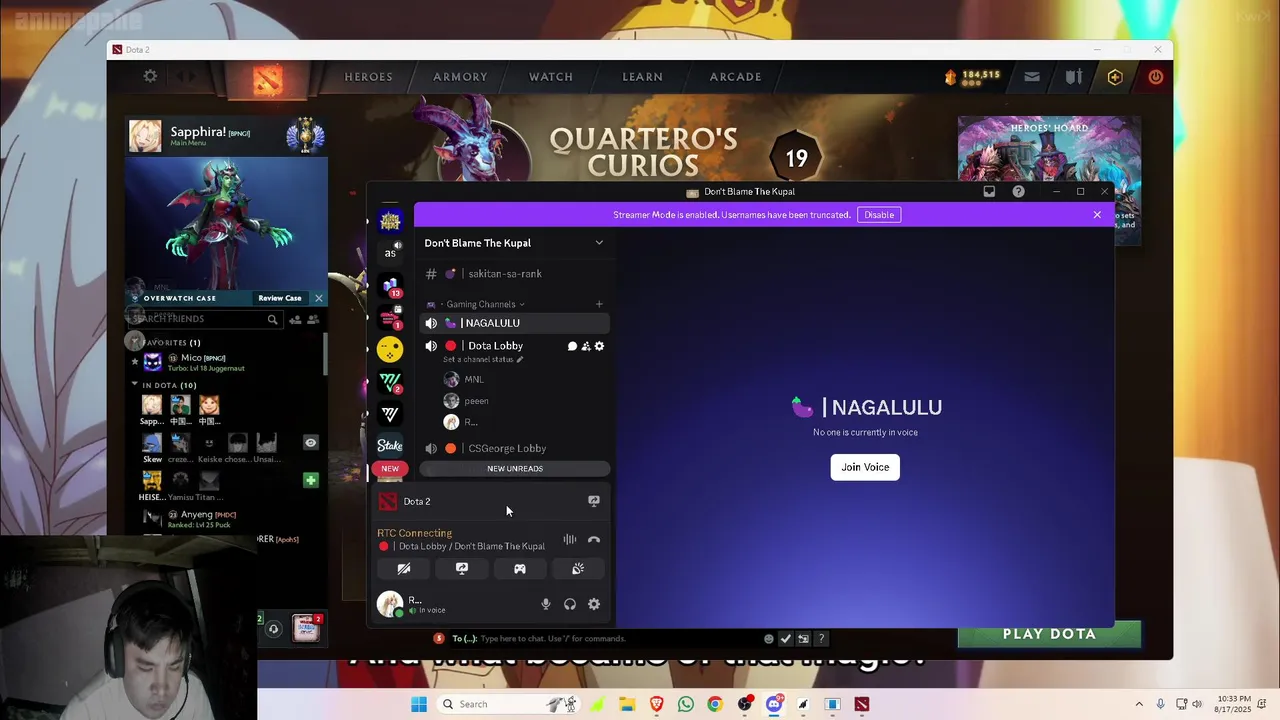This screenshot has width=1280, height=720.
Task: Click Set a channel status
Action: tap(483, 359)
